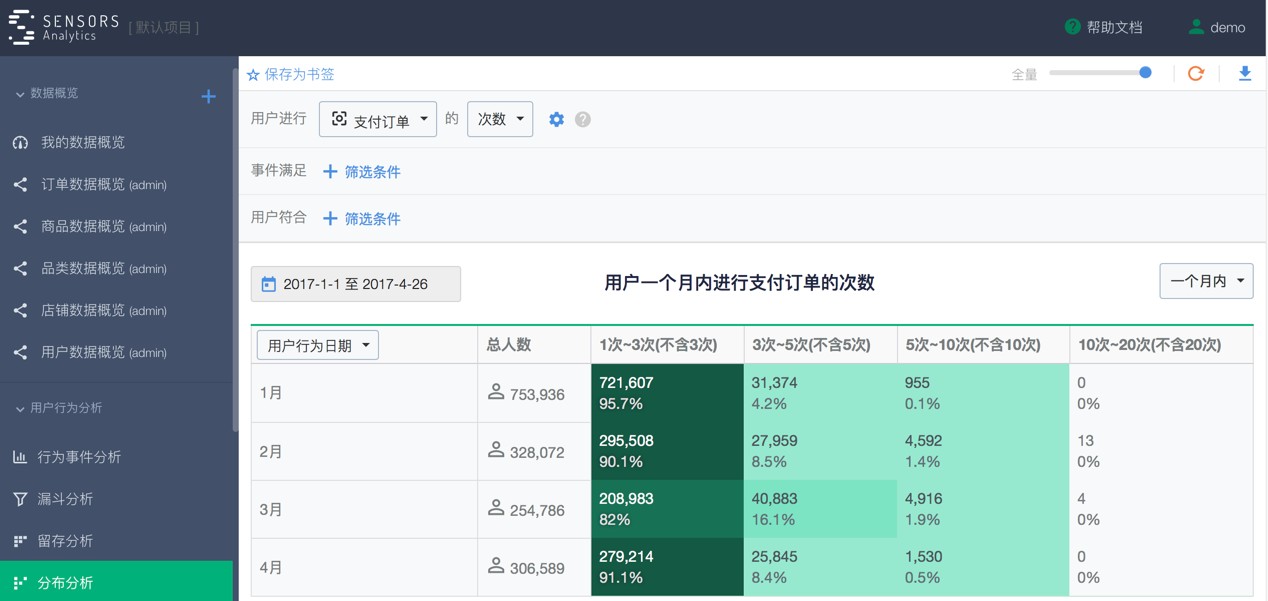Viewport: 1268px width, 601px height.
Task: Click total count 306,589
Action: [537, 568]
